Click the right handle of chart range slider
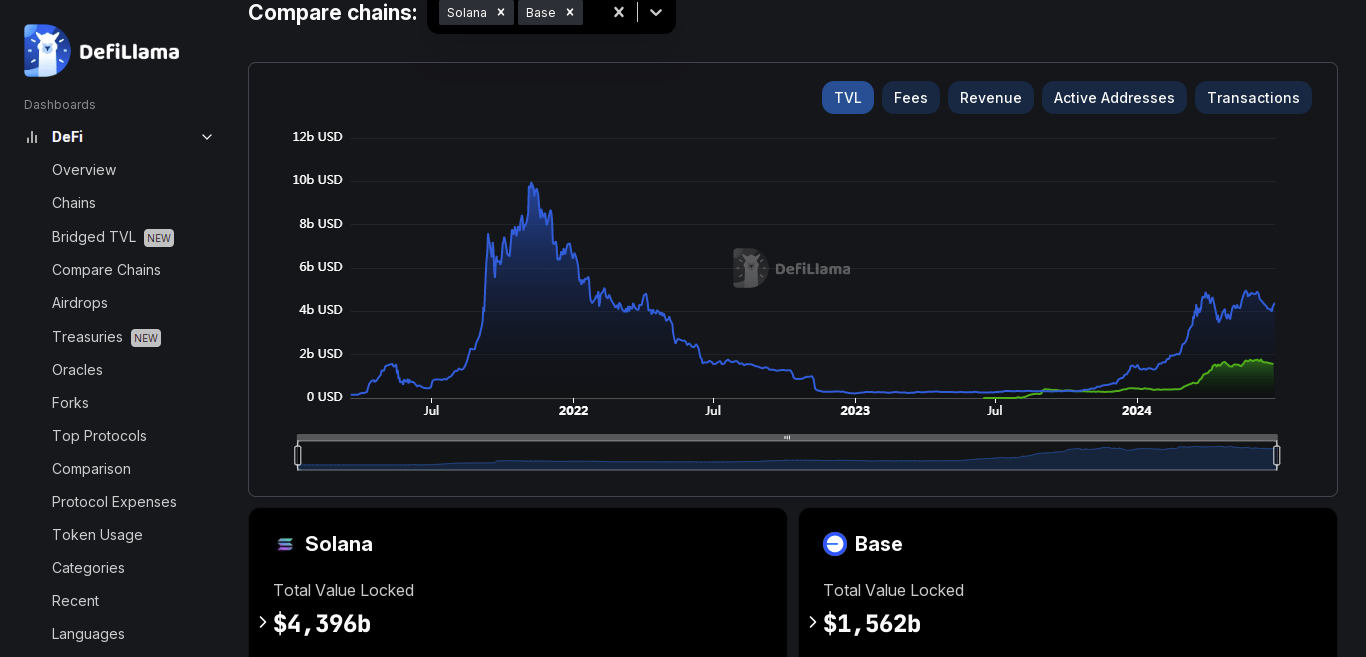 pyautogui.click(x=1276, y=456)
